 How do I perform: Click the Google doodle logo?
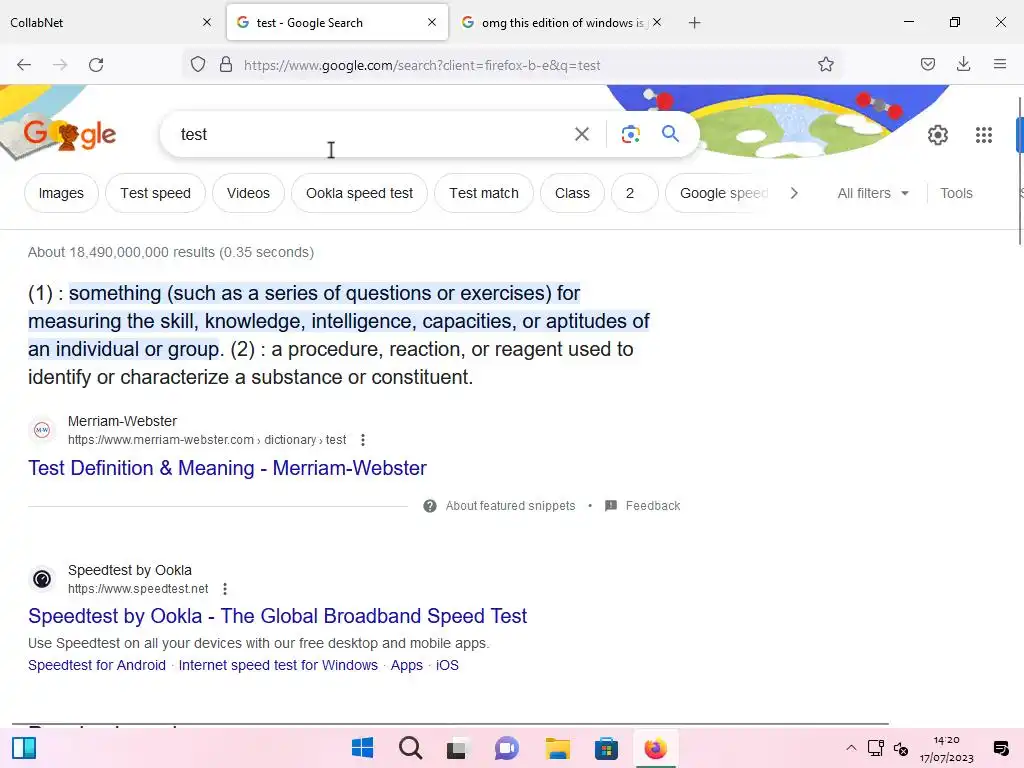[x=69, y=135]
